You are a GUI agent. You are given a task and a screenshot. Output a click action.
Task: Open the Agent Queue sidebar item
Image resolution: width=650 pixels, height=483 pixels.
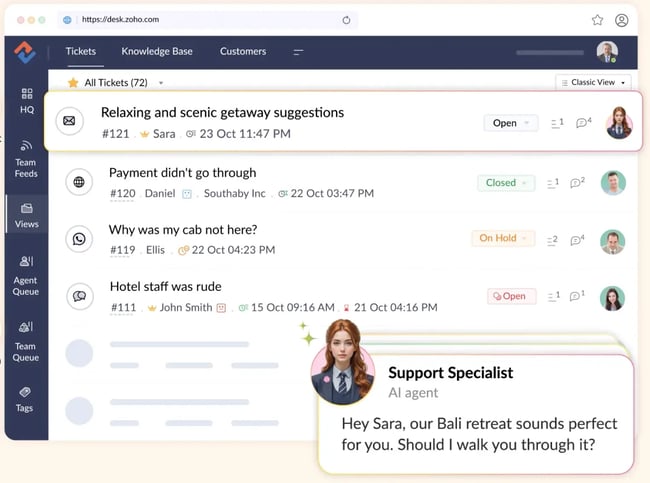click(26, 276)
